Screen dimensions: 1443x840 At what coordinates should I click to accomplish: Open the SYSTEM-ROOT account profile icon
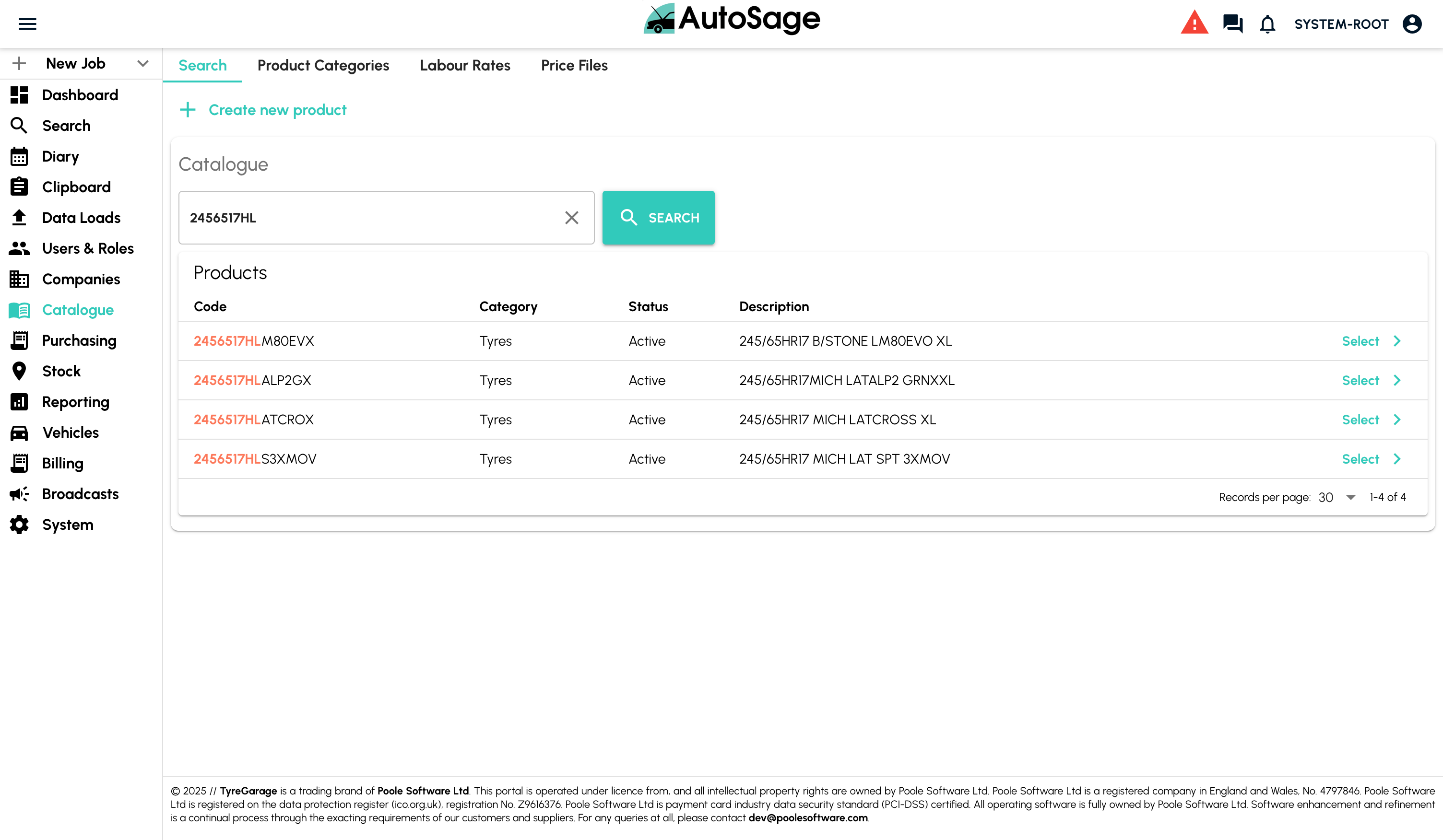click(x=1412, y=23)
